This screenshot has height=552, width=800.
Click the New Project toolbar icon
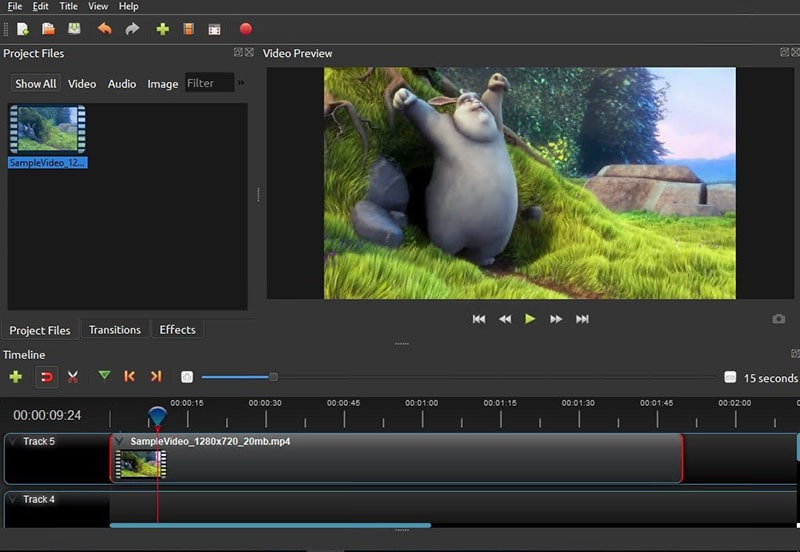pos(22,29)
